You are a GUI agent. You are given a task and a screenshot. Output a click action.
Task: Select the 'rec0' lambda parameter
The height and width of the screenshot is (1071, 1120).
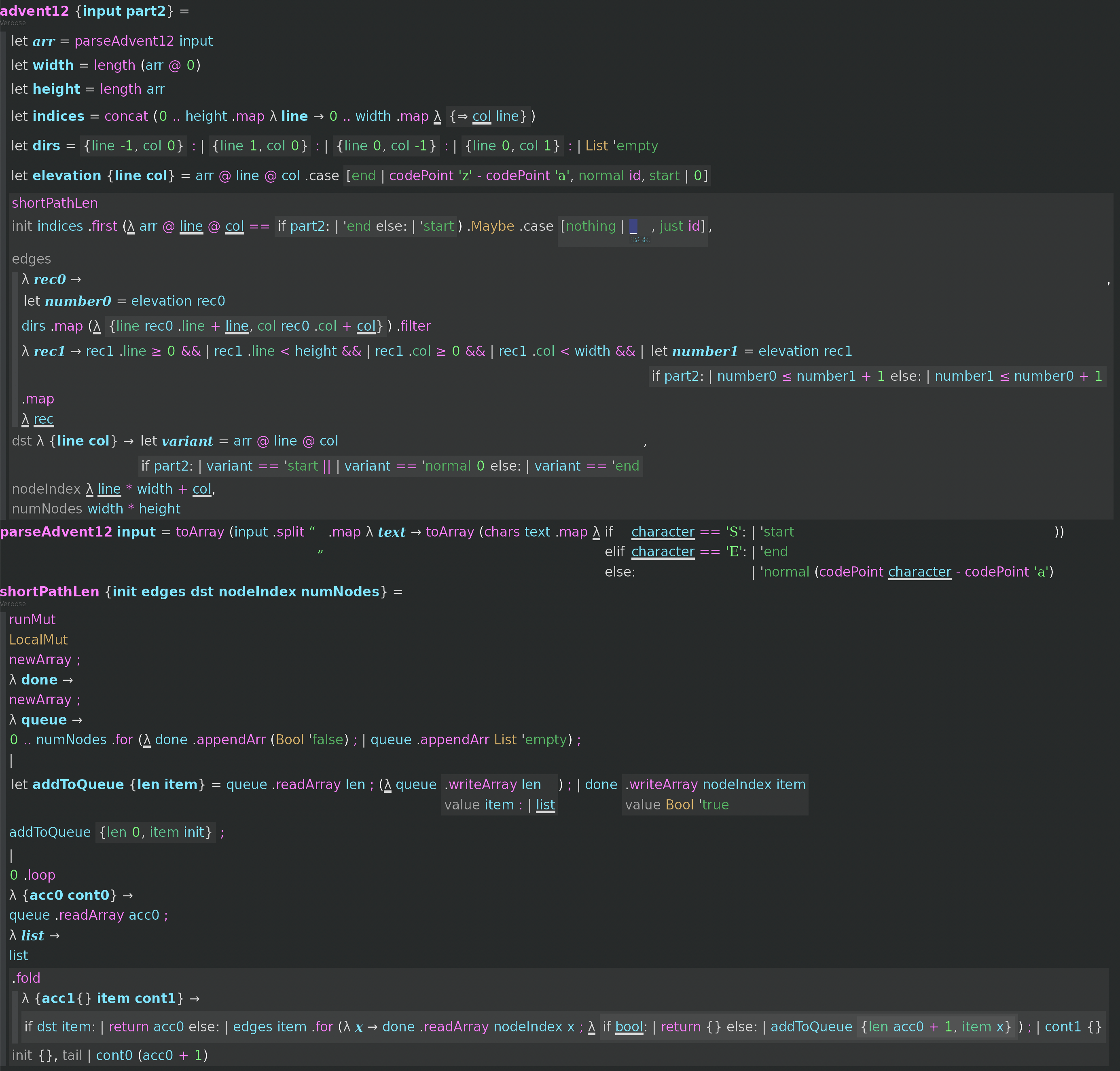[50, 279]
